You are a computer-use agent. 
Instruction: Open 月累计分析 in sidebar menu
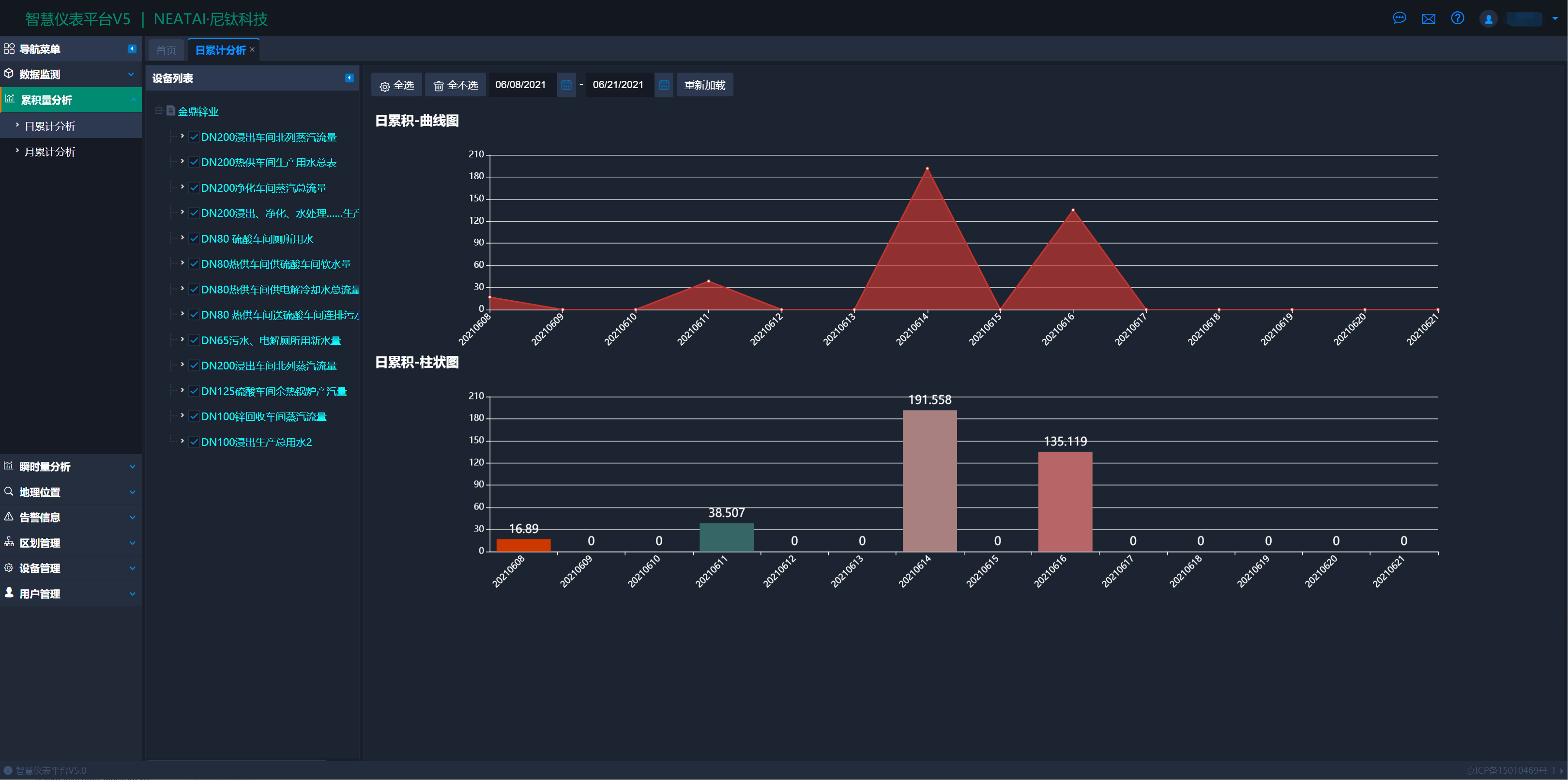coord(71,152)
